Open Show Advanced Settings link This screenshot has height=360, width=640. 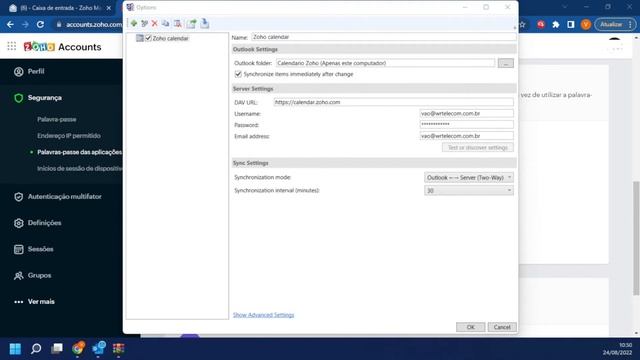pos(263,315)
